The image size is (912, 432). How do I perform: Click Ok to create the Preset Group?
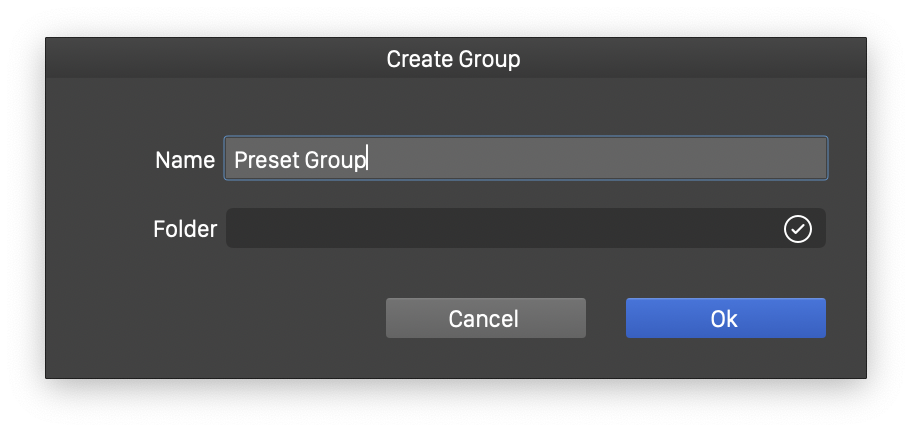pyautogui.click(x=725, y=318)
